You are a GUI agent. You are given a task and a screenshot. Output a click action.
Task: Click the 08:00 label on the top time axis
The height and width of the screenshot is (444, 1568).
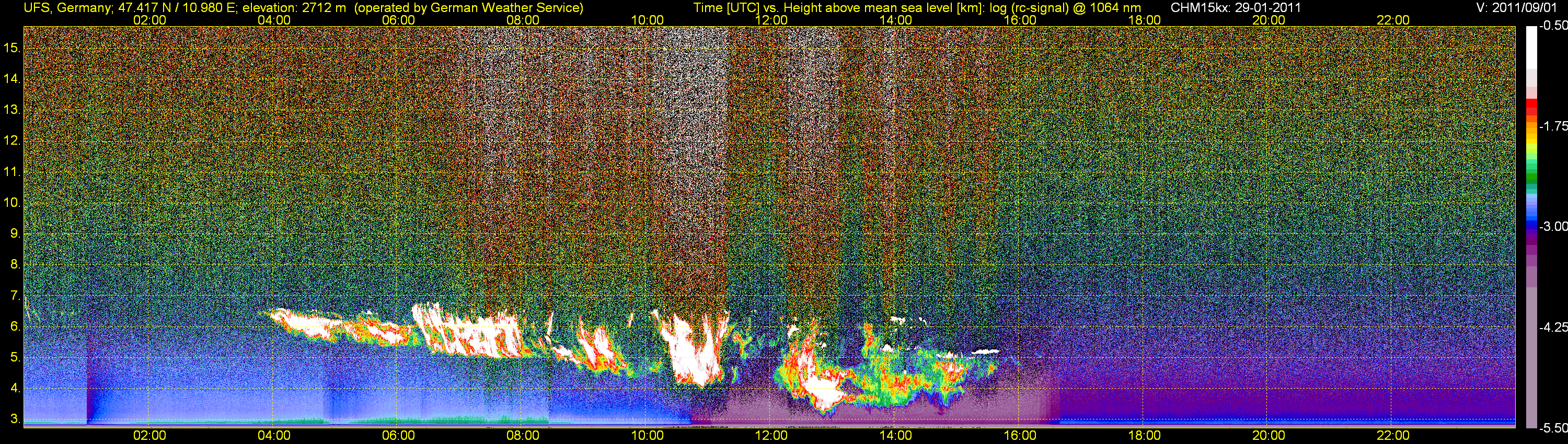pyautogui.click(x=523, y=20)
